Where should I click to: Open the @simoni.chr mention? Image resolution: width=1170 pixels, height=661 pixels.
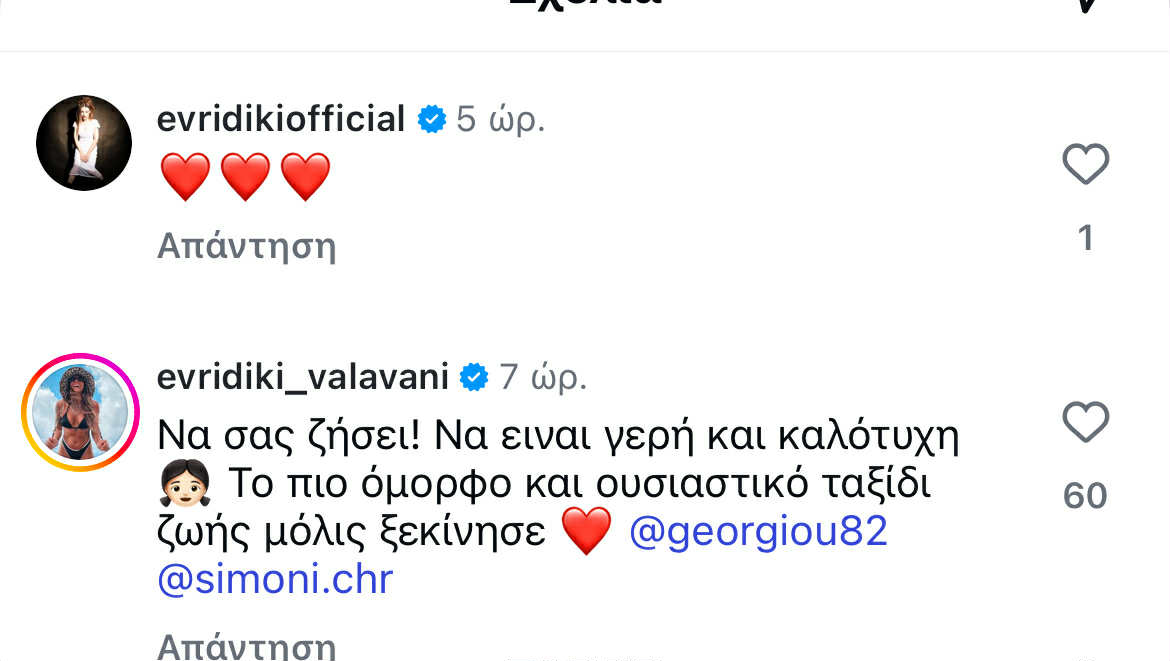275,580
